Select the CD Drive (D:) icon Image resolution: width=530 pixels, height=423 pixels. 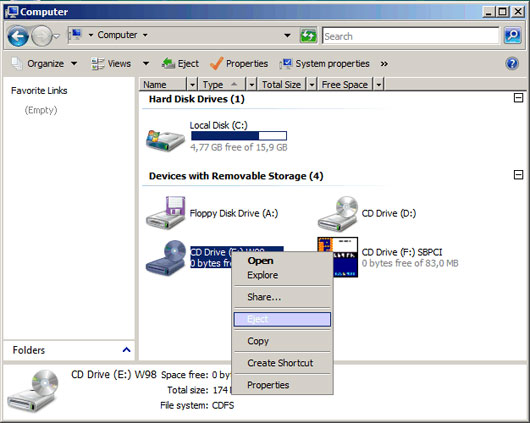click(337, 214)
